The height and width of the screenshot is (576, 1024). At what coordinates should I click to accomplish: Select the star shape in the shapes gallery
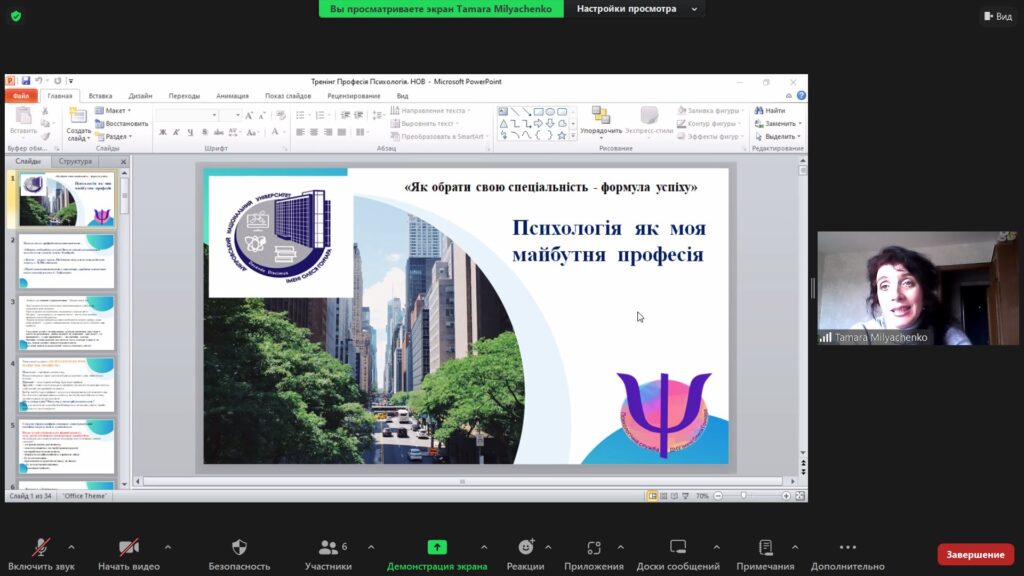[562, 135]
